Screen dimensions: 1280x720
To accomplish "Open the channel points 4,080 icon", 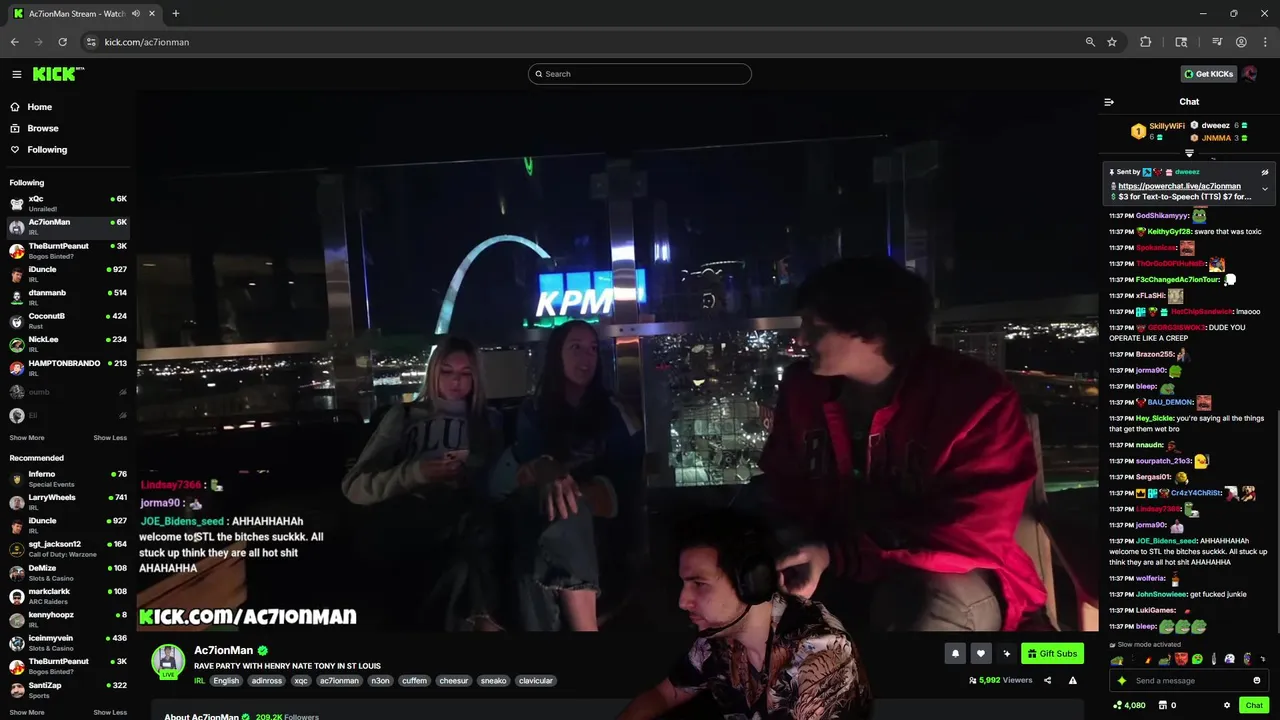I will pyautogui.click(x=1117, y=705).
